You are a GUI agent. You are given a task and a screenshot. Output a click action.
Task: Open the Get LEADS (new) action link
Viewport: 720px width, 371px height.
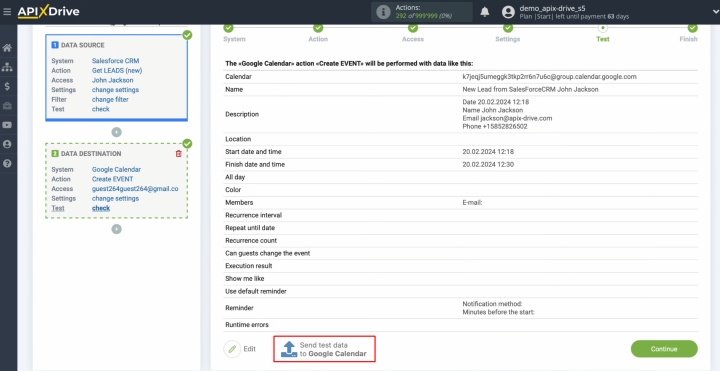tap(117, 70)
